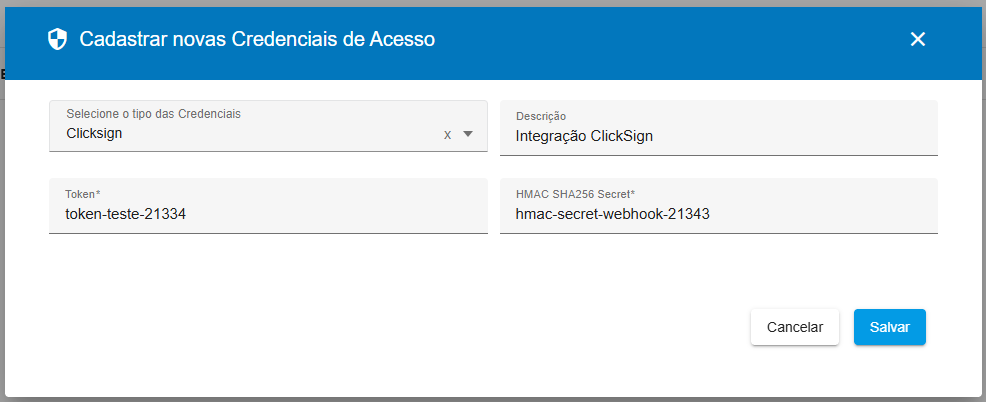Click the Selecione o tipo das Credenciais label

[153, 114]
